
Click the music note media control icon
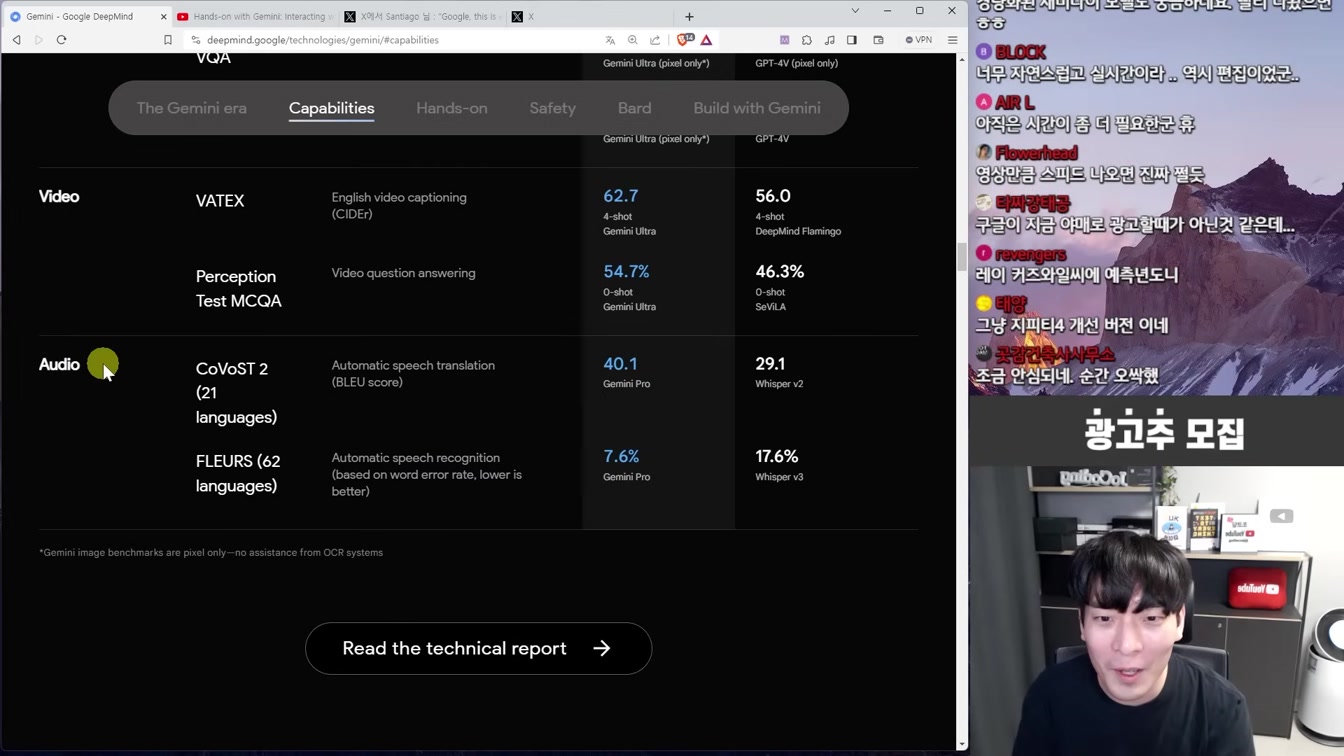(x=829, y=40)
